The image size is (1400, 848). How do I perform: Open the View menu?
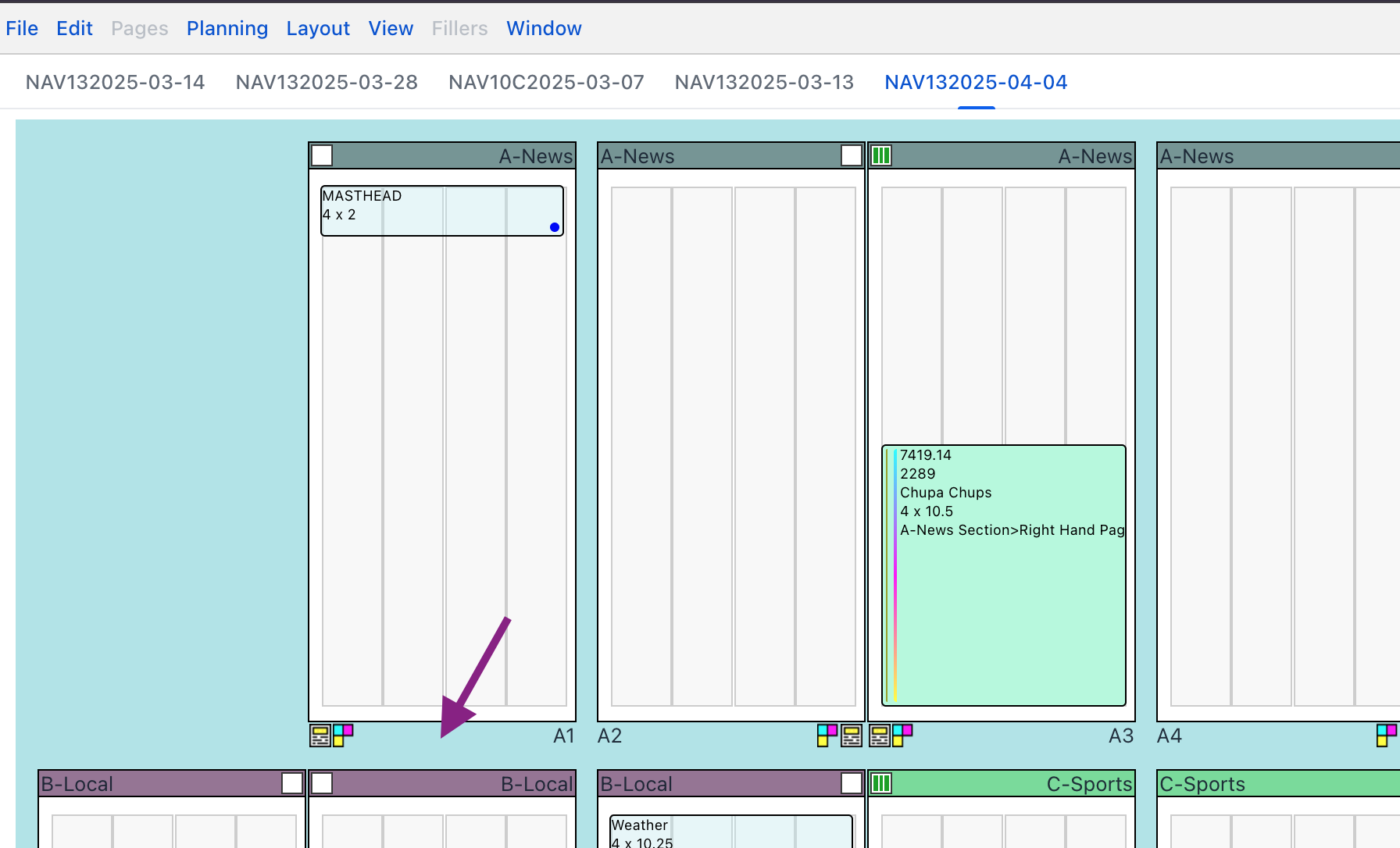pos(391,28)
